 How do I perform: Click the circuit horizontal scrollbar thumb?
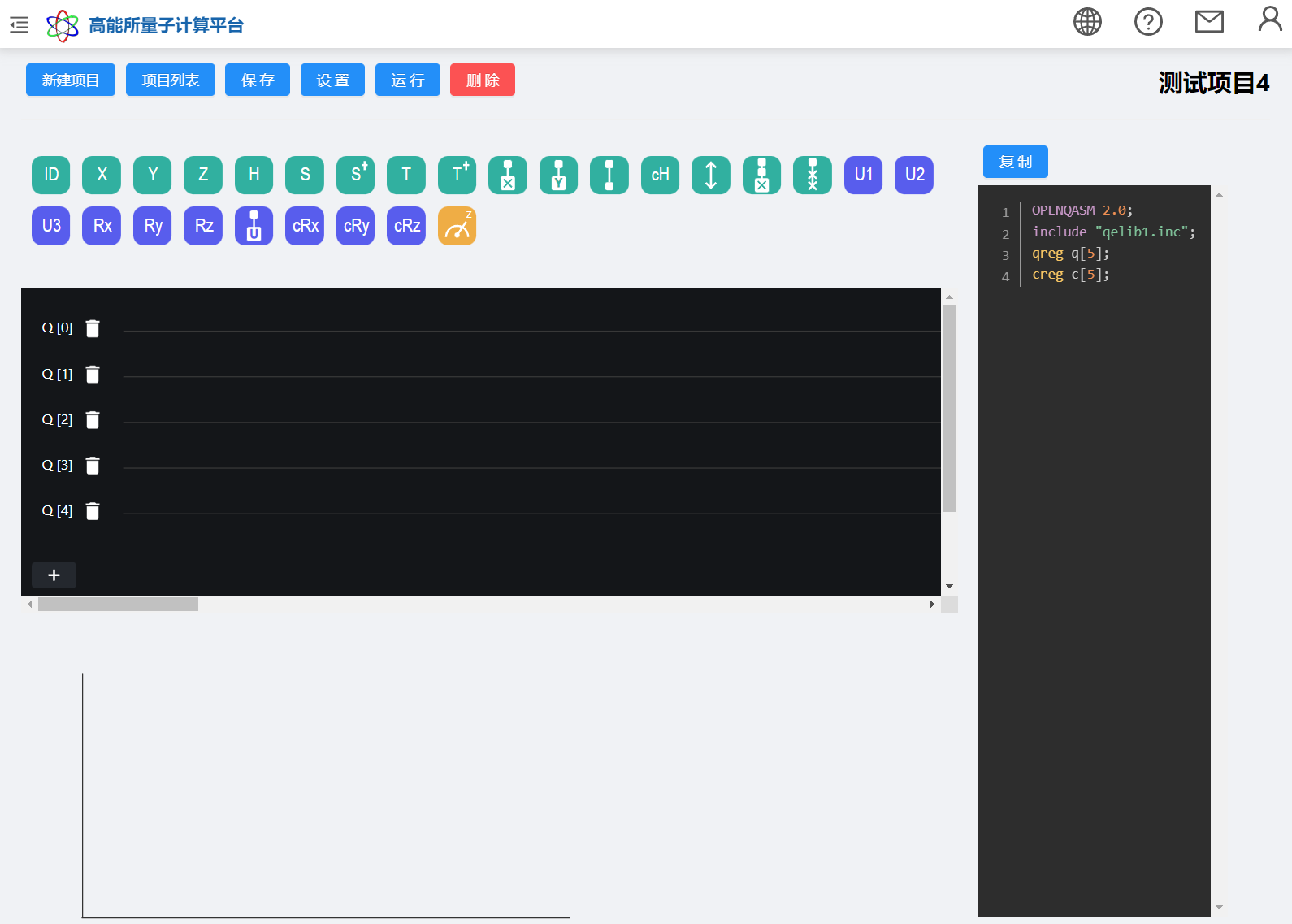(118, 605)
